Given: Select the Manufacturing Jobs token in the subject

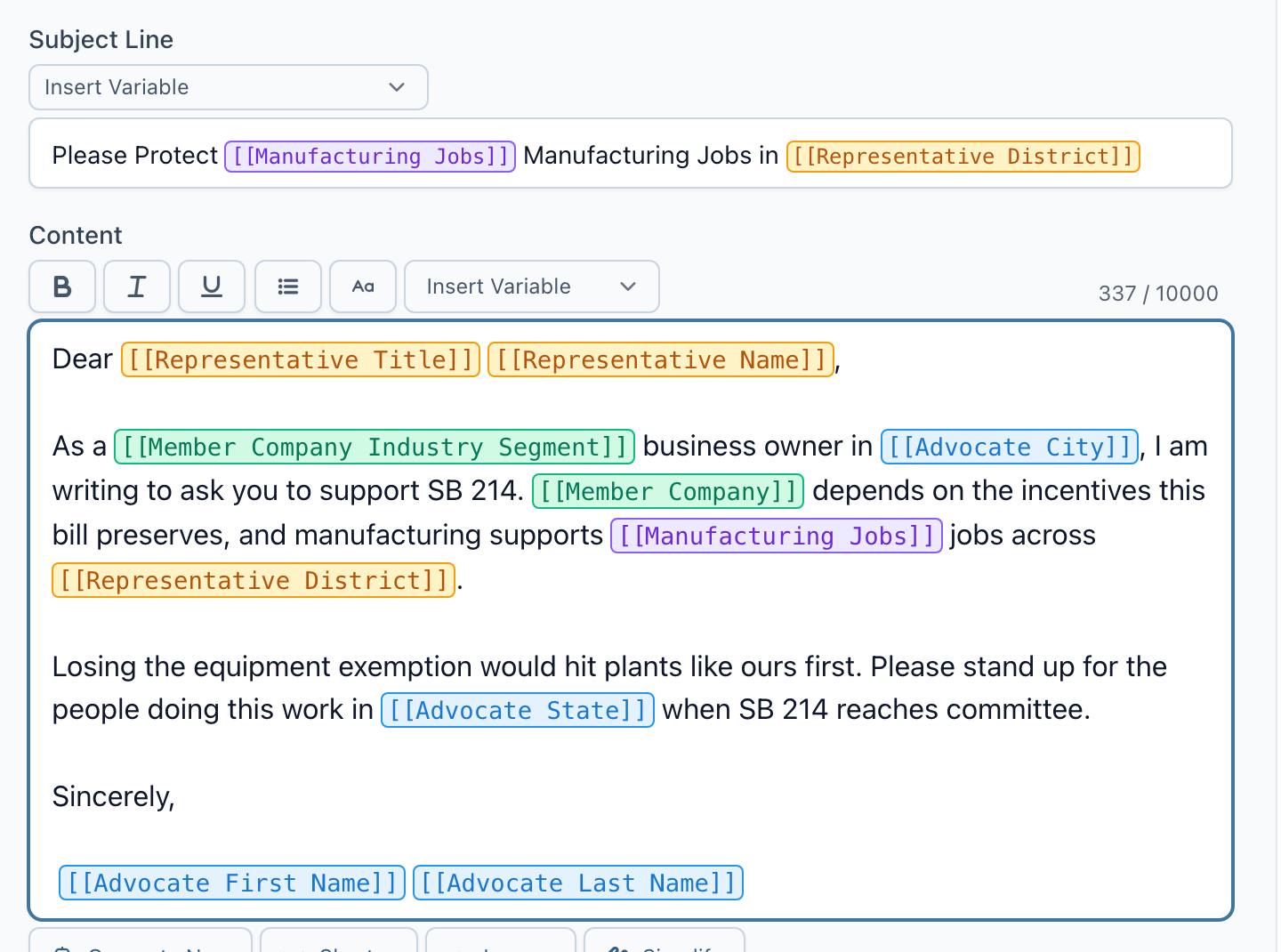Looking at the screenshot, I should click(370, 156).
